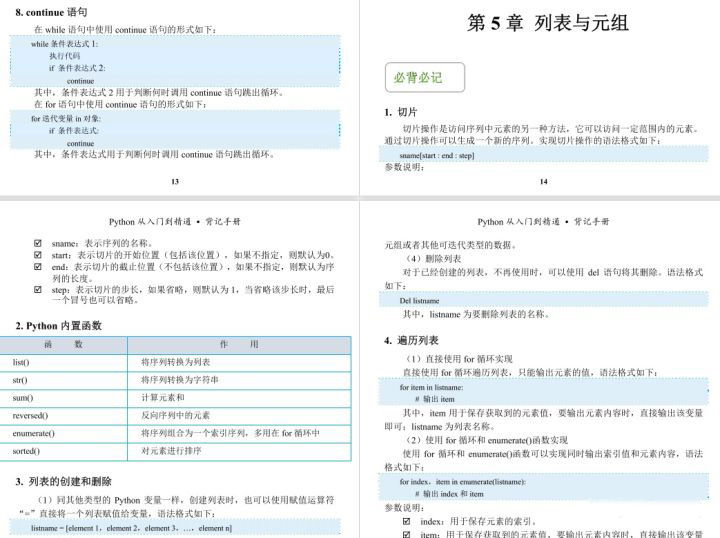Click the subheading '(4) 删除列表'
Screen dimensions: 720x538
pyautogui.click(x=433, y=258)
